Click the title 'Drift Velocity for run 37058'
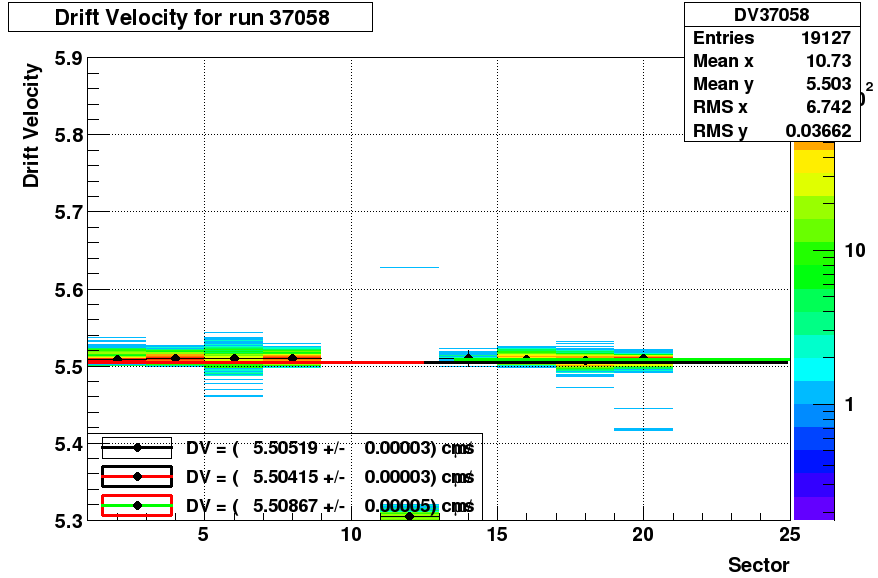The height and width of the screenshot is (578, 878). tap(191, 17)
